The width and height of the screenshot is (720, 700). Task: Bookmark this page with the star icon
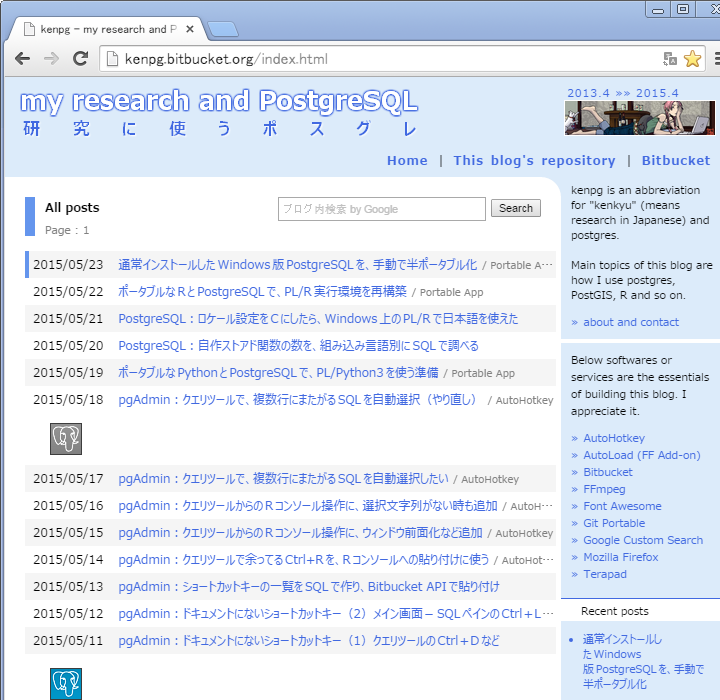(x=692, y=59)
